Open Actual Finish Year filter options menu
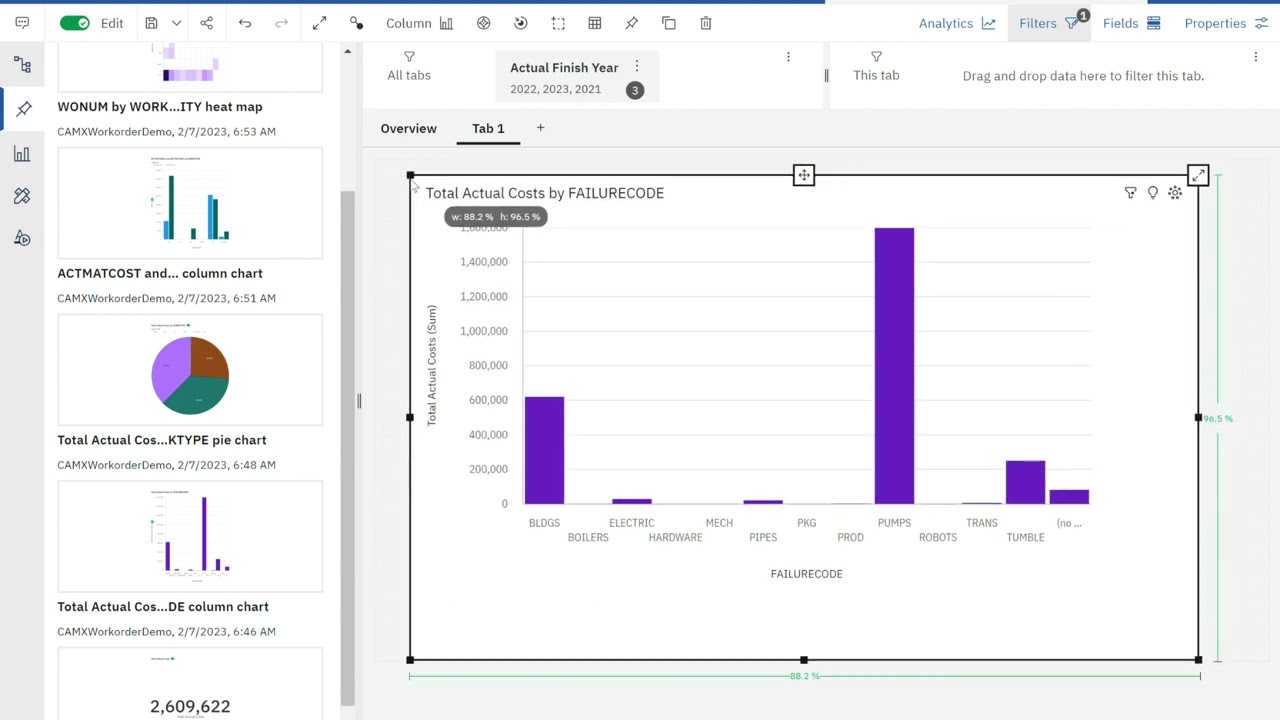The image size is (1280, 720). [637, 67]
